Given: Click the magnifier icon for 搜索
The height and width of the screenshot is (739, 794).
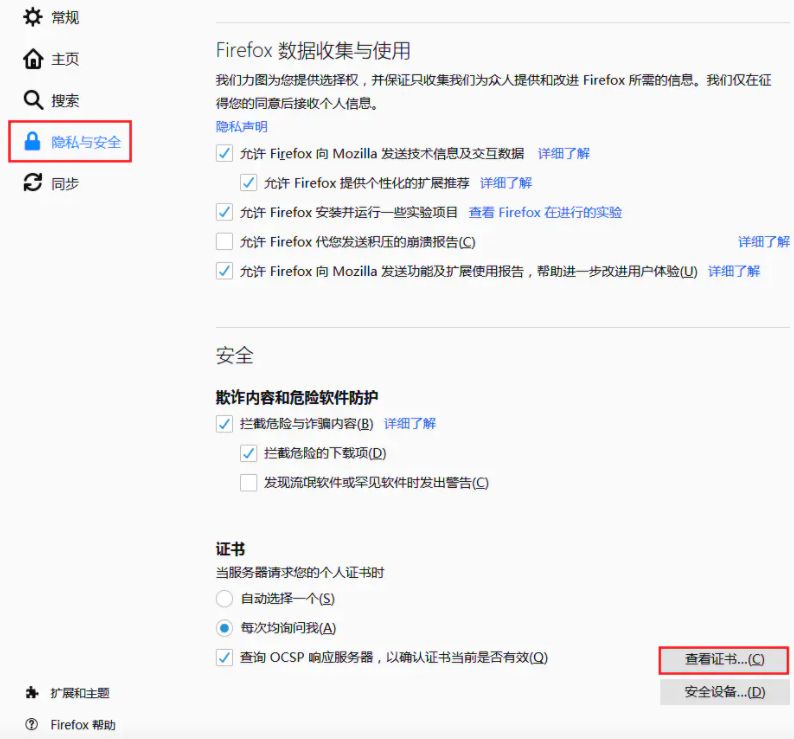Looking at the screenshot, I should (x=33, y=100).
